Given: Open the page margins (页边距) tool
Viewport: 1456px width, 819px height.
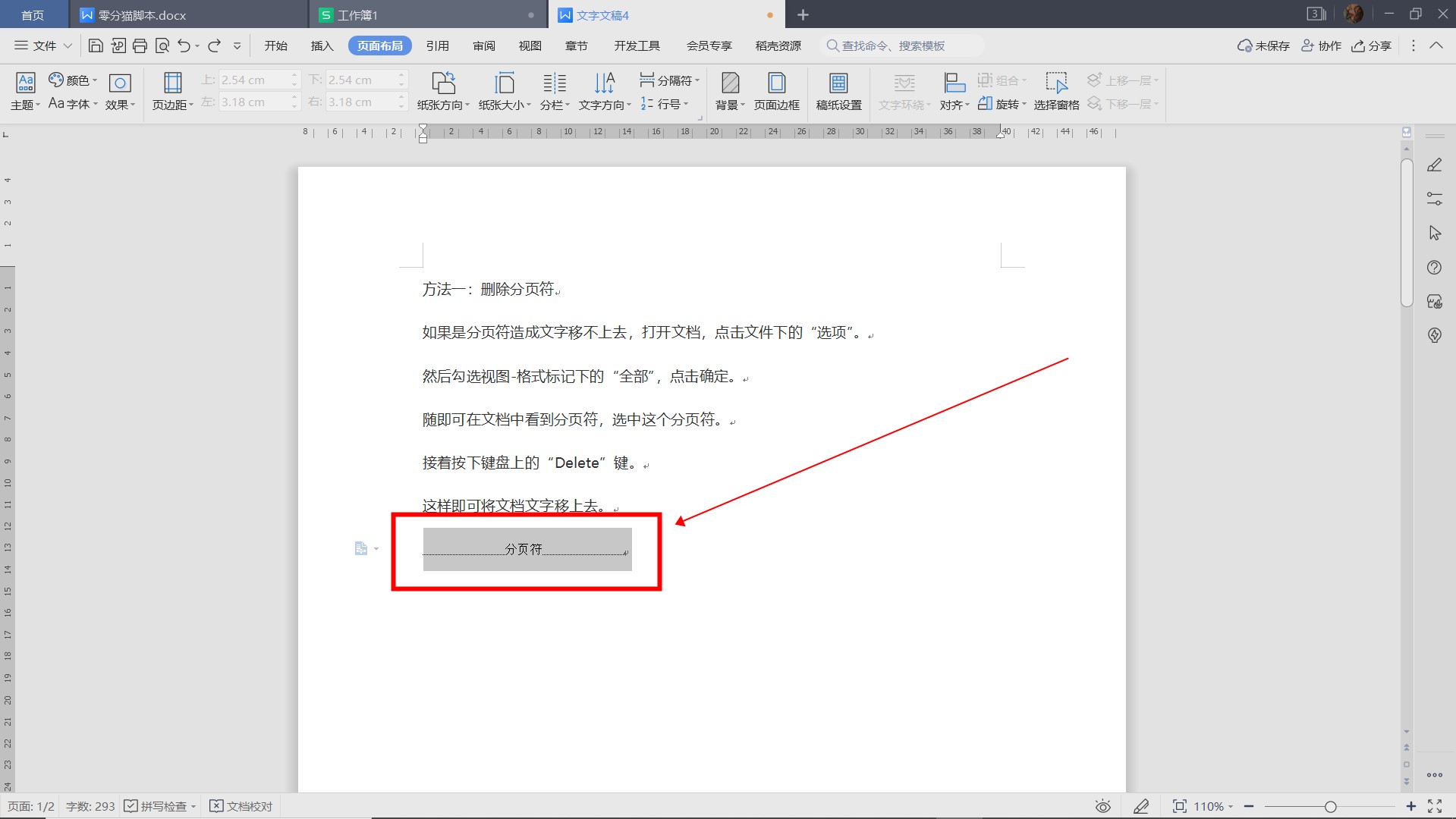Looking at the screenshot, I should tap(172, 91).
